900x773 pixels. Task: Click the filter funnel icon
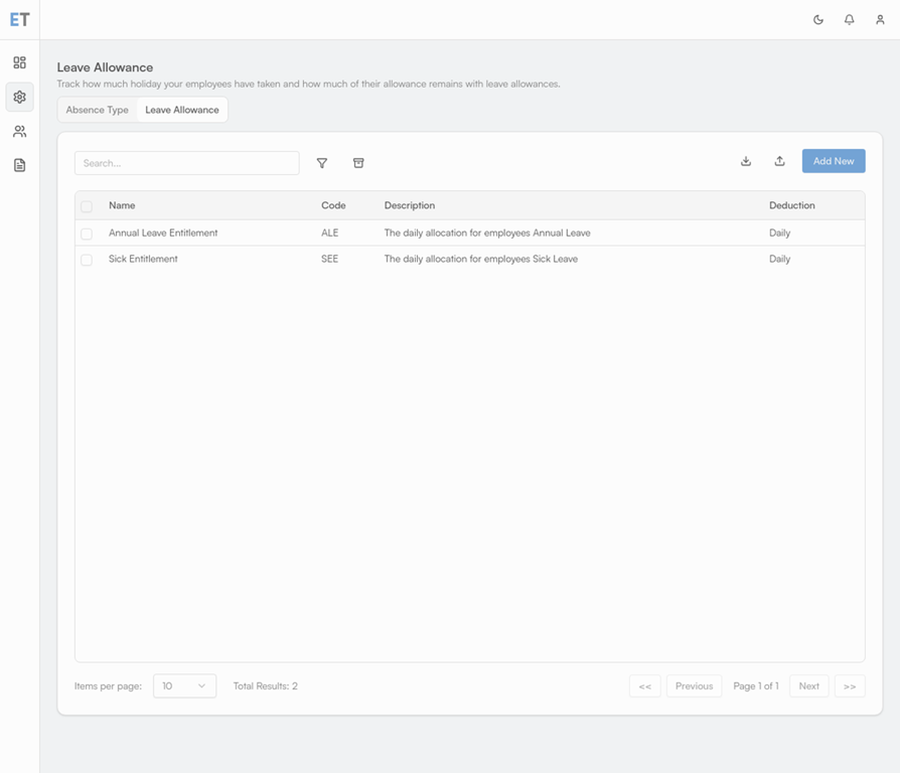coord(322,163)
